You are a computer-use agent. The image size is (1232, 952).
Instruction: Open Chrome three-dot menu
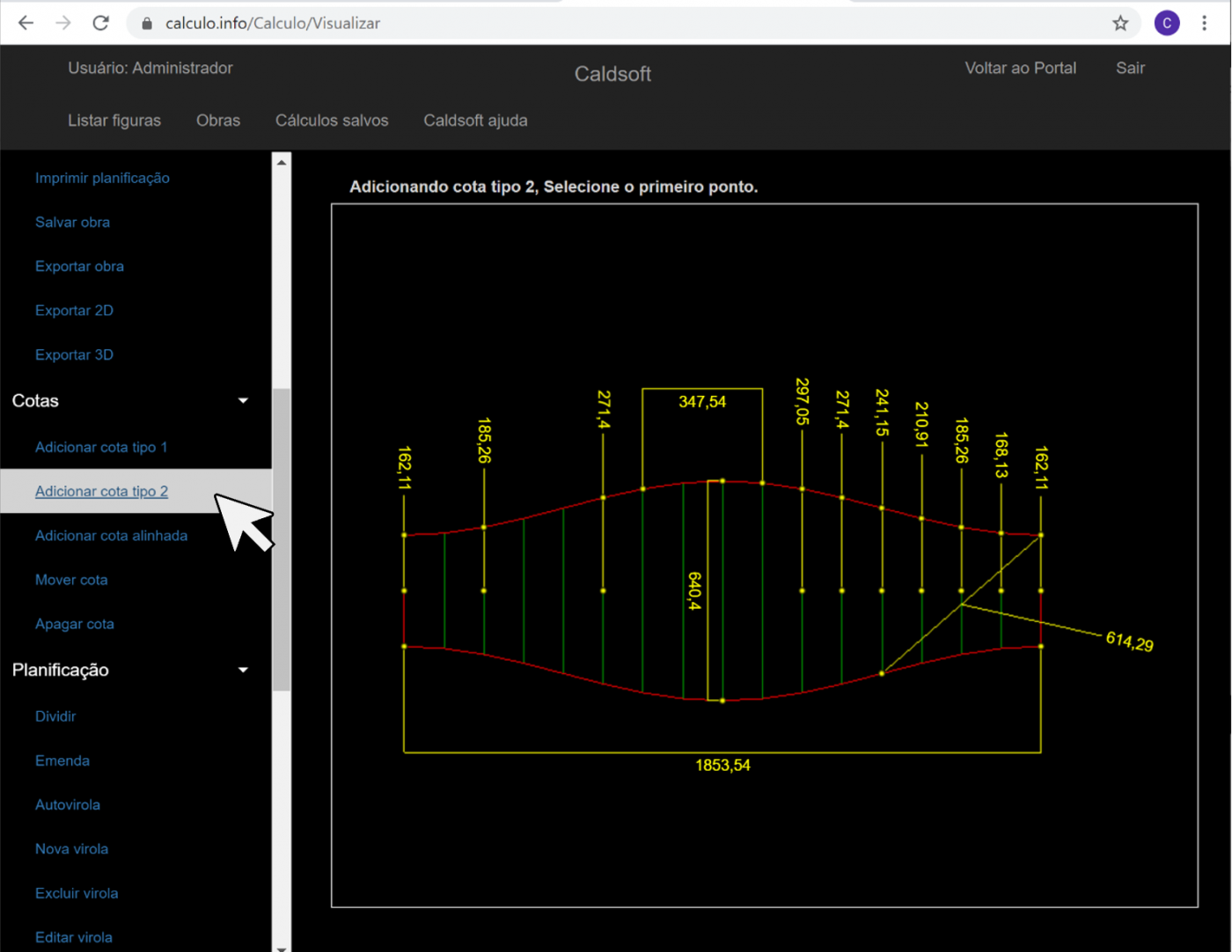point(1205,24)
